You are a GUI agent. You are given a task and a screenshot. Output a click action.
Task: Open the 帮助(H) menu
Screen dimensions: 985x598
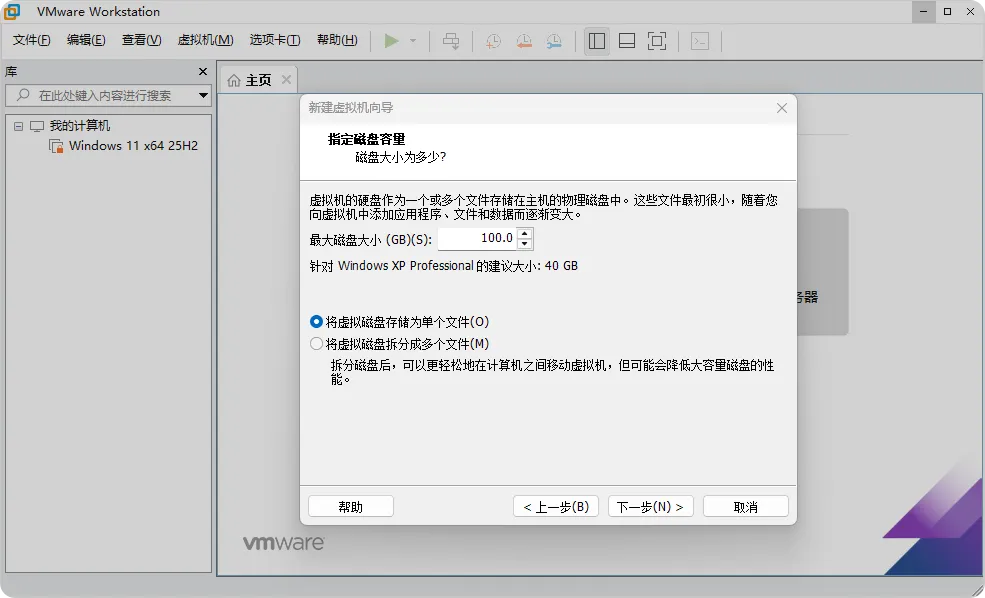pyautogui.click(x=337, y=40)
